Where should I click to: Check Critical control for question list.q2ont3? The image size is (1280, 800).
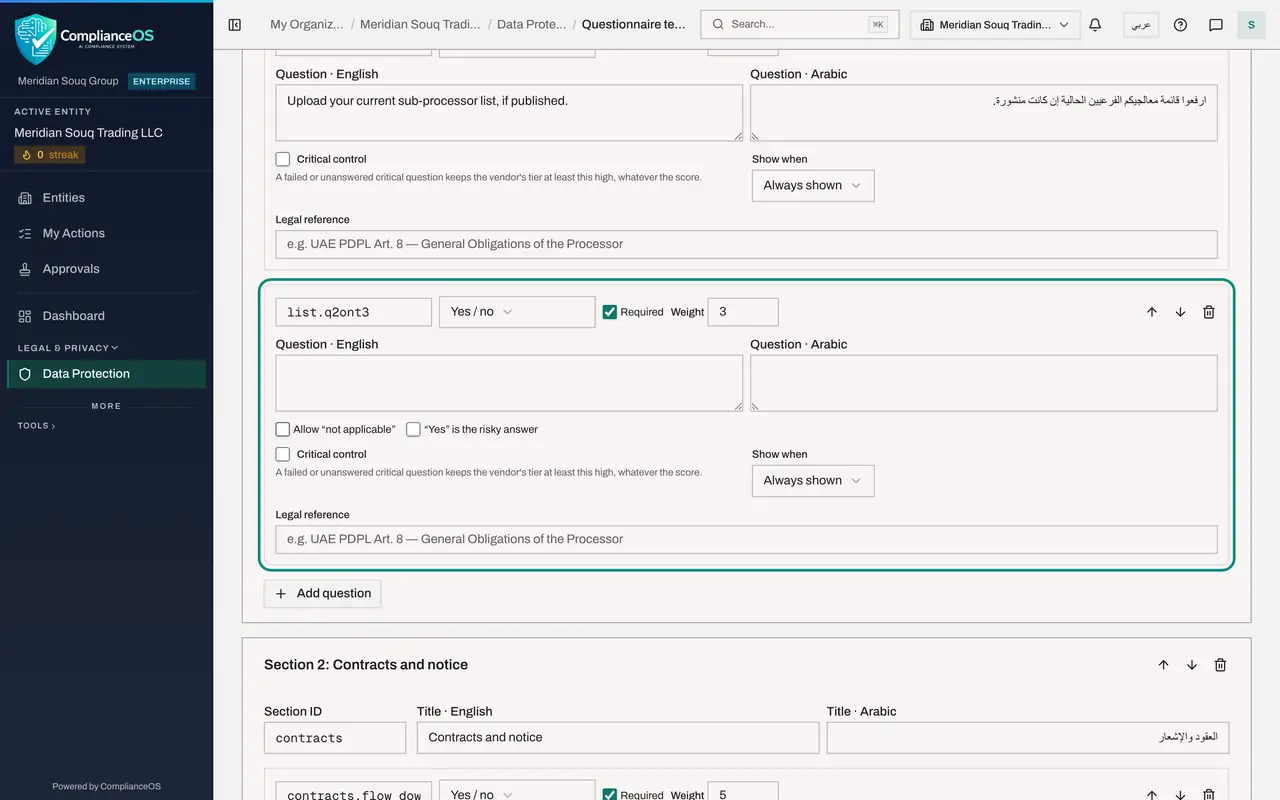[283, 454]
